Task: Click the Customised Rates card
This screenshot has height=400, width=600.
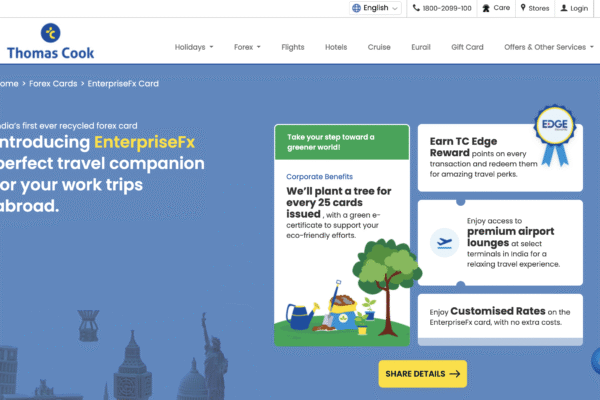Action: 500,320
